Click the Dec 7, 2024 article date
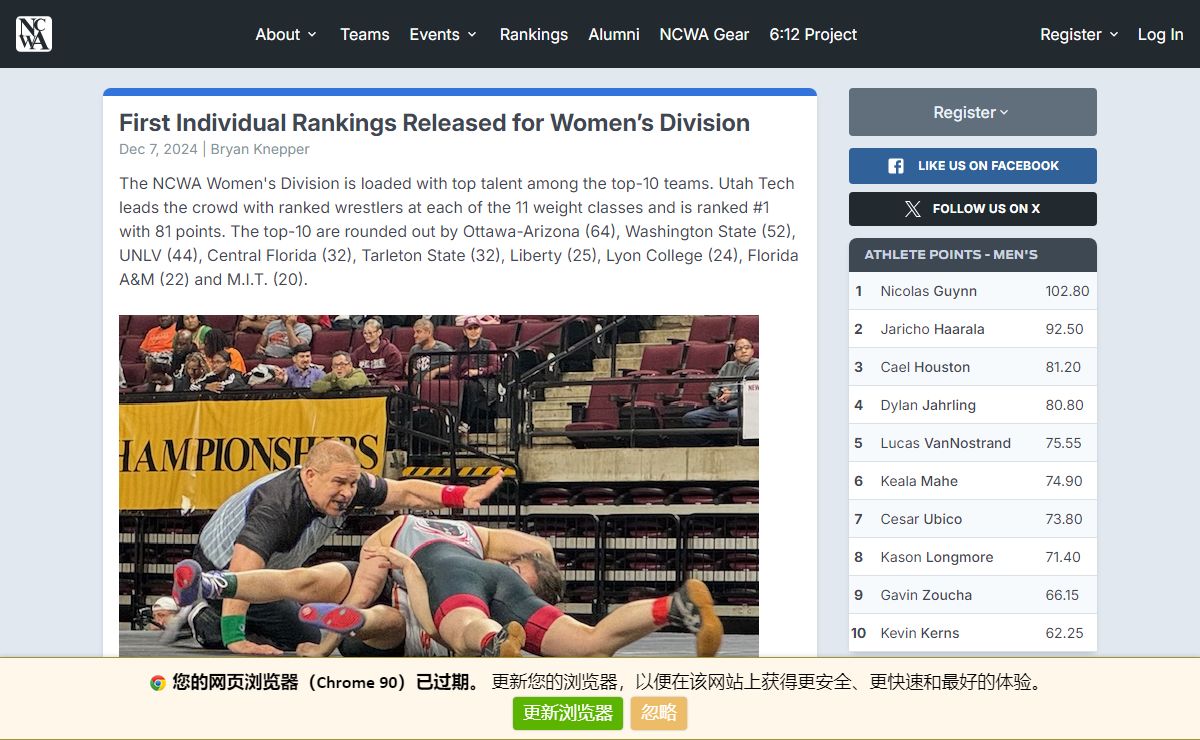1200x740 pixels. pos(158,149)
